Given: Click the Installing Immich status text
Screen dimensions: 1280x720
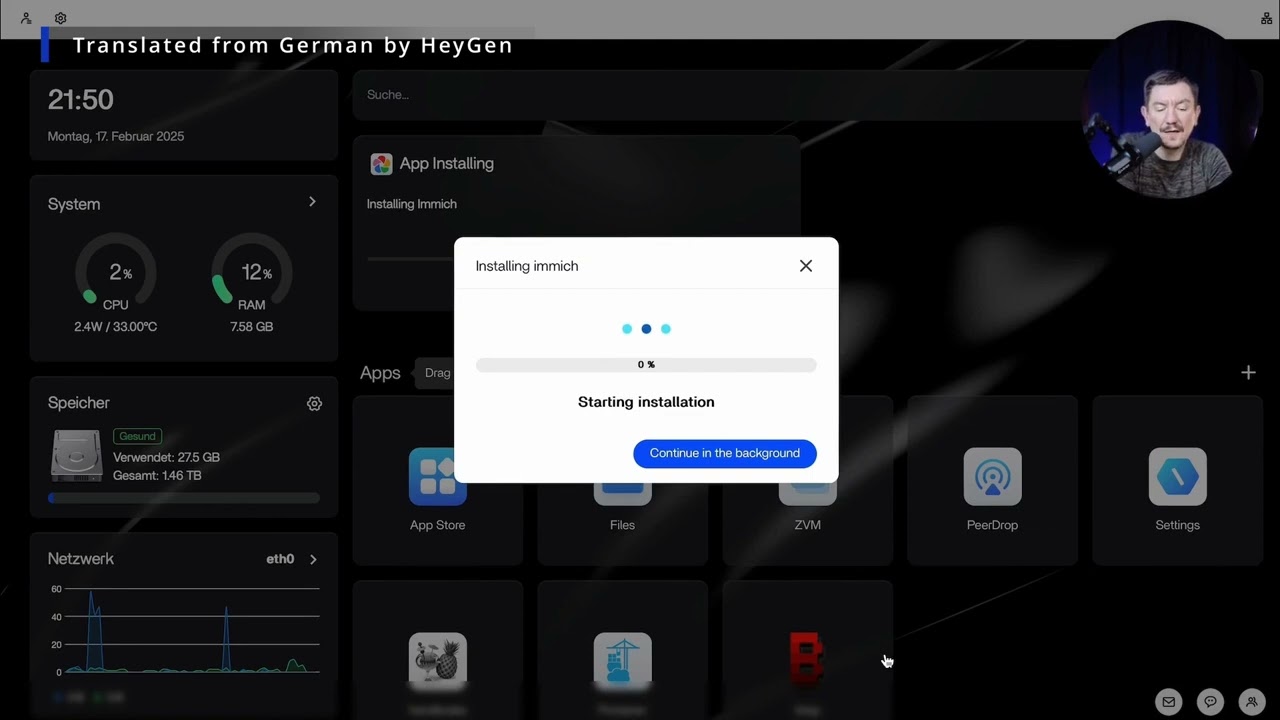Looking at the screenshot, I should click(412, 204).
